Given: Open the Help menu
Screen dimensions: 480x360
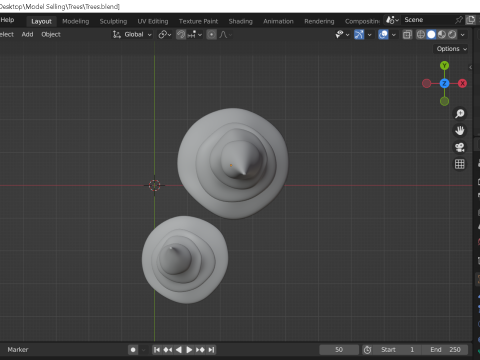Looking at the screenshot, I should point(7,20).
